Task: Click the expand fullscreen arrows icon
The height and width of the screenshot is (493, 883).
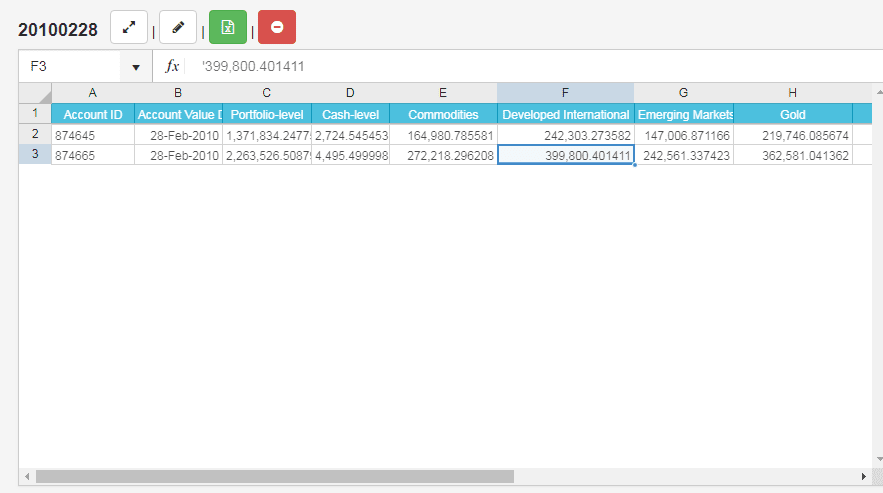Action: [129, 27]
